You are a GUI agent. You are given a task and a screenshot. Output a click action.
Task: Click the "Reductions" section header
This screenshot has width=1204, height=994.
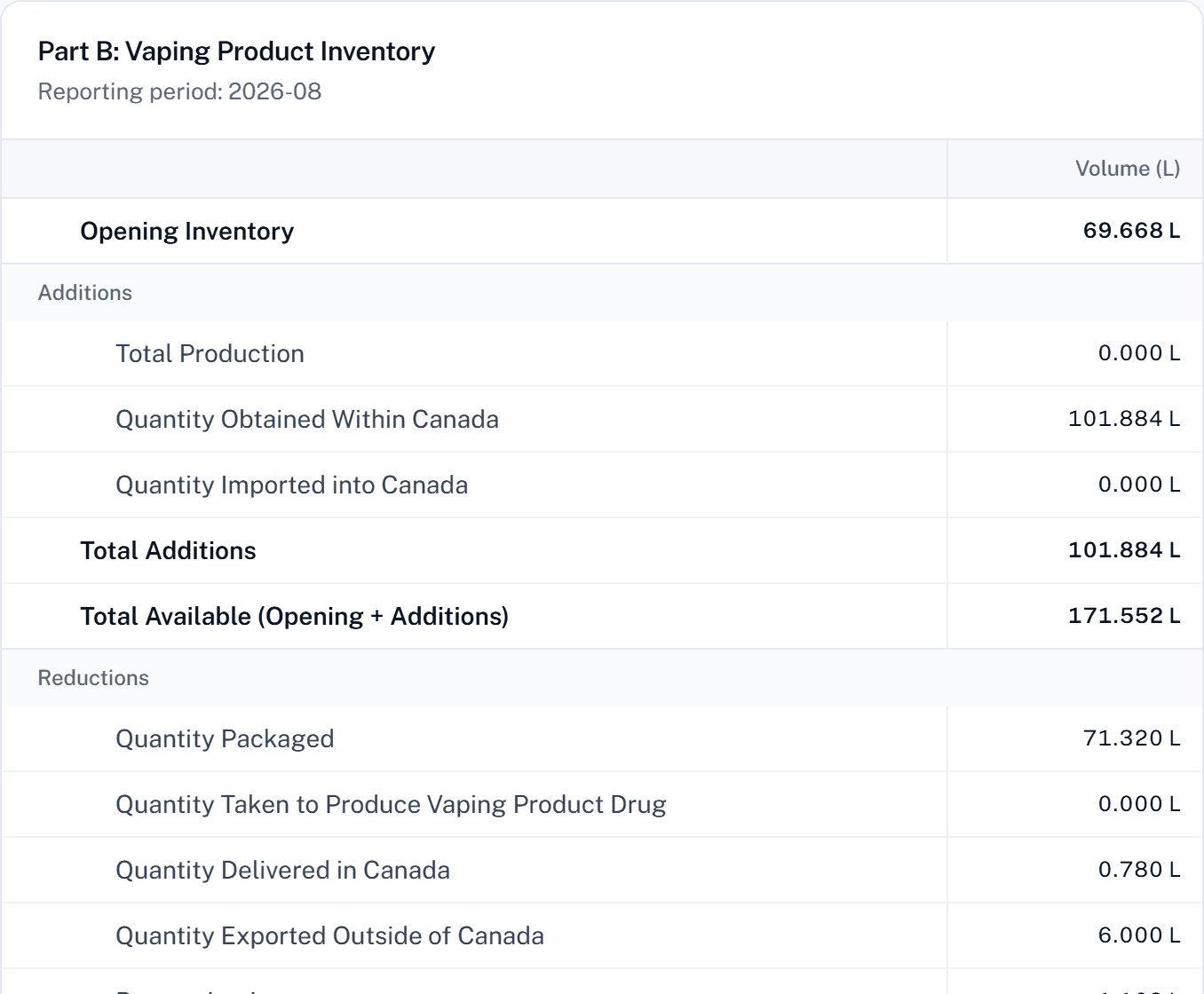pyautogui.click(x=93, y=678)
